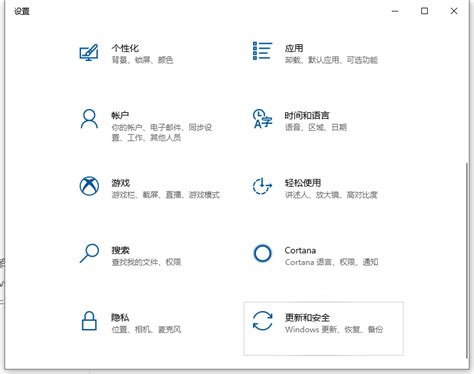Click 游戏栏、截屏、直播、游戏模式 description
Screen dimensions: 474x374
point(166,195)
